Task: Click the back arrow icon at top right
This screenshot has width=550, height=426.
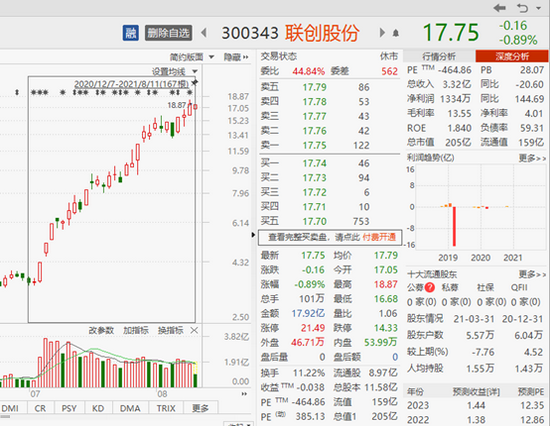Action: (x=499, y=8)
